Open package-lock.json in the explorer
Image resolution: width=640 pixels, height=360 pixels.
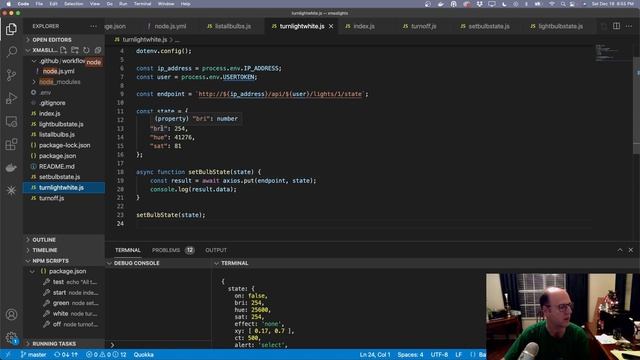tap(64, 145)
